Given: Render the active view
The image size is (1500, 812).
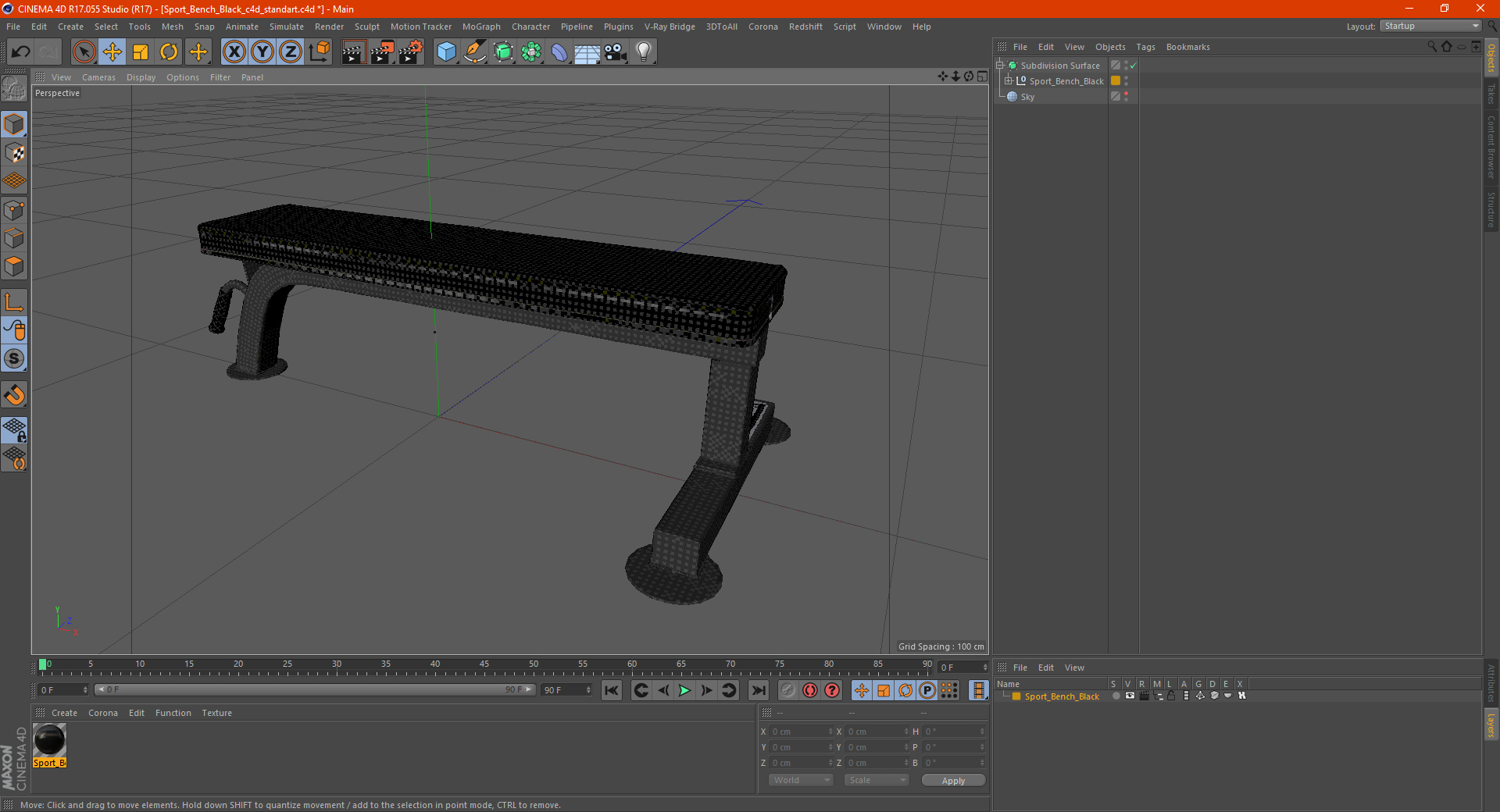Looking at the screenshot, I should click(x=353, y=52).
